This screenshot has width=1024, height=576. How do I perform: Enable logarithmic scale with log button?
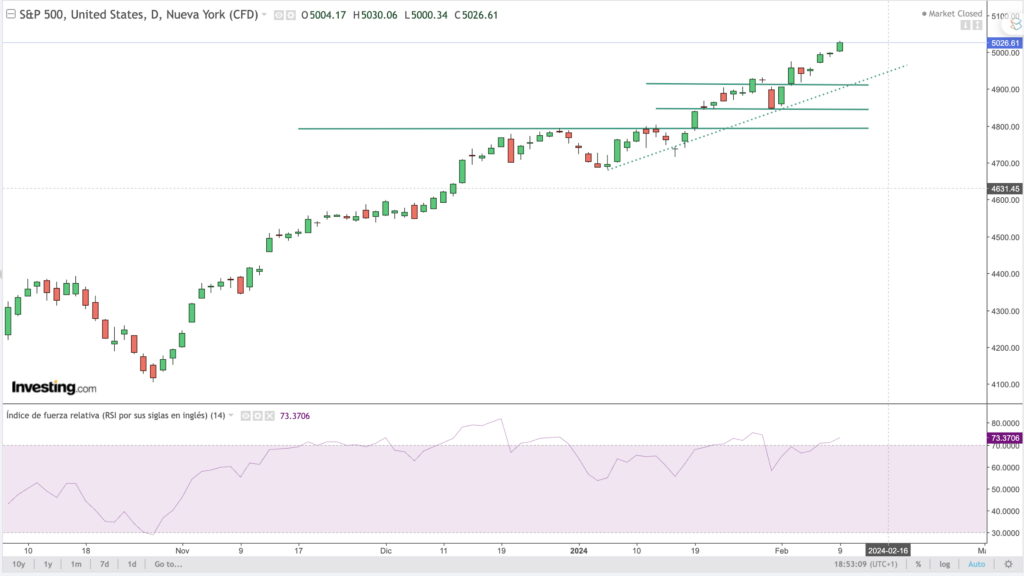click(943, 565)
